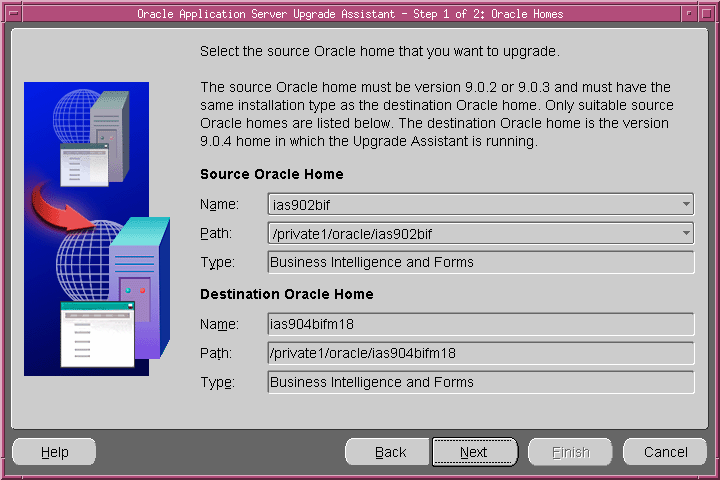Image resolution: width=720 pixels, height=480 pixels.
Task: Click the paragraph starting 'The source Oracle home must'
Action: (x=437, y=114)
